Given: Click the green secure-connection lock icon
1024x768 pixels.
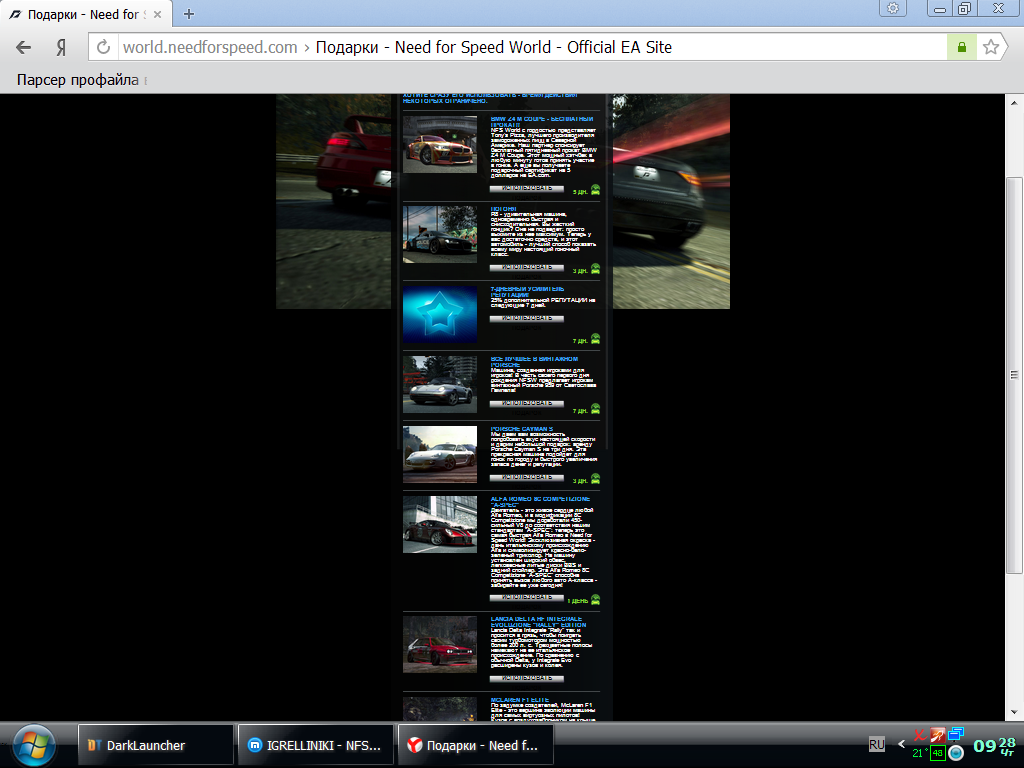Looking at the screenshot, I should tap(961, 47).
